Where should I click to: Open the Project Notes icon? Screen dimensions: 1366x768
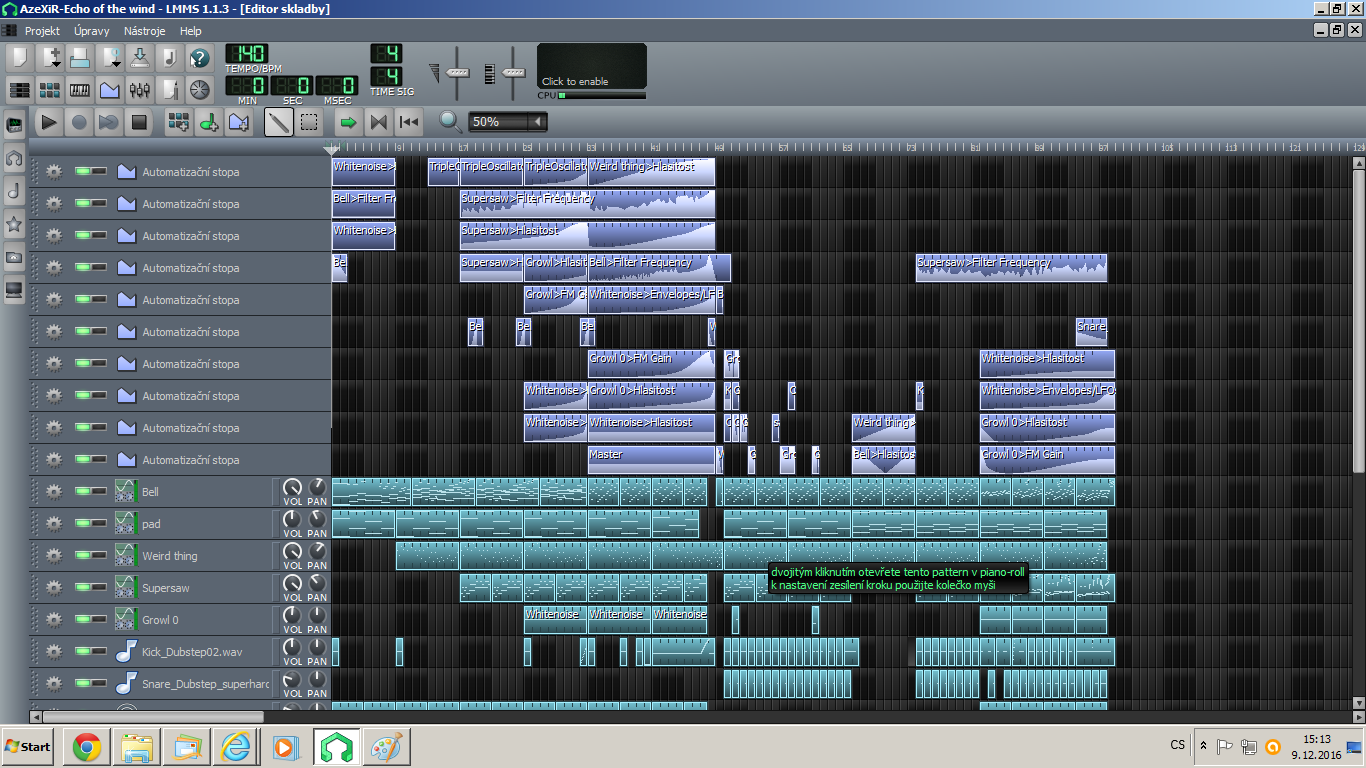170,89
